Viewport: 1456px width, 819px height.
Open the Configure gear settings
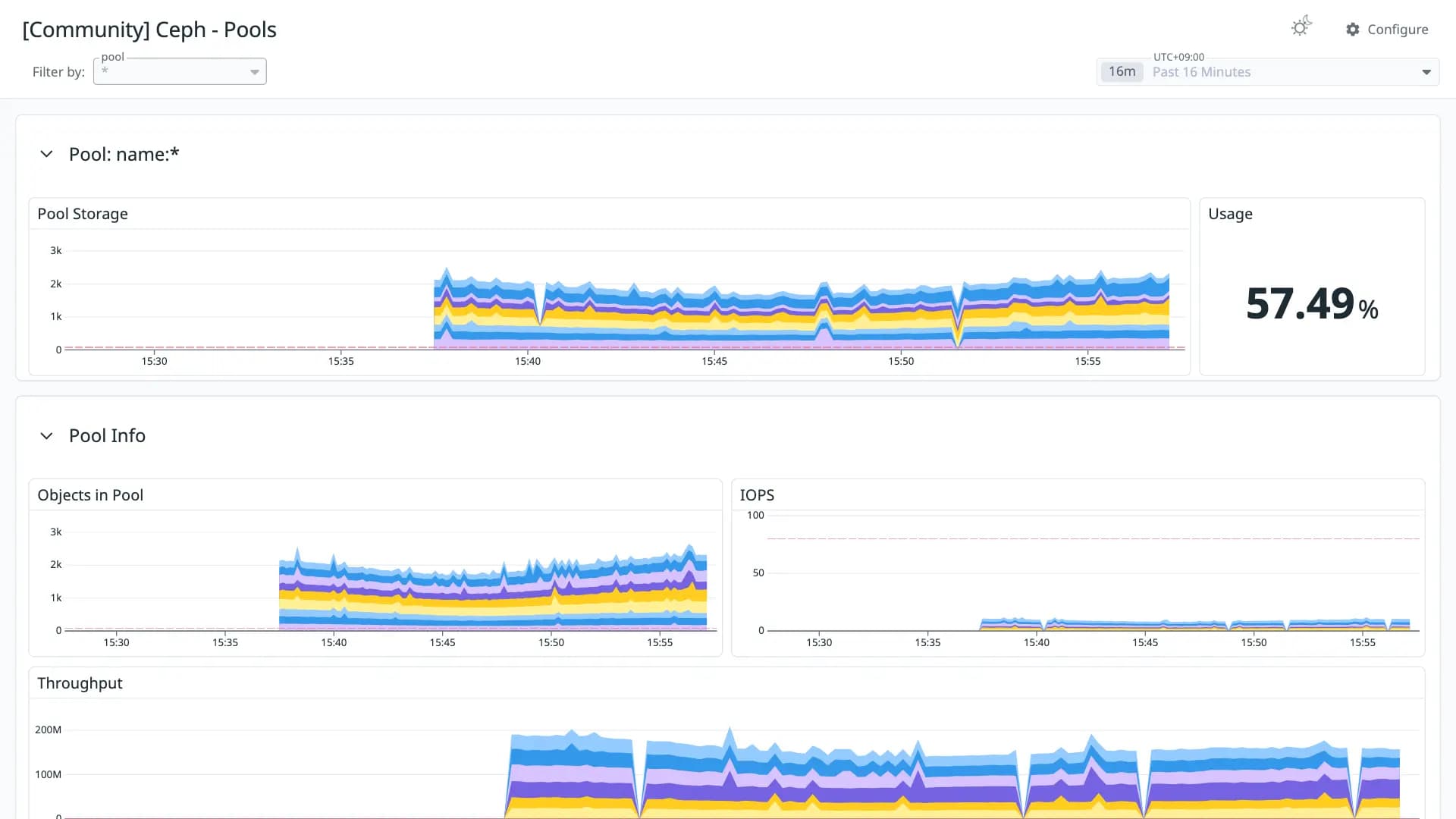1352,30
